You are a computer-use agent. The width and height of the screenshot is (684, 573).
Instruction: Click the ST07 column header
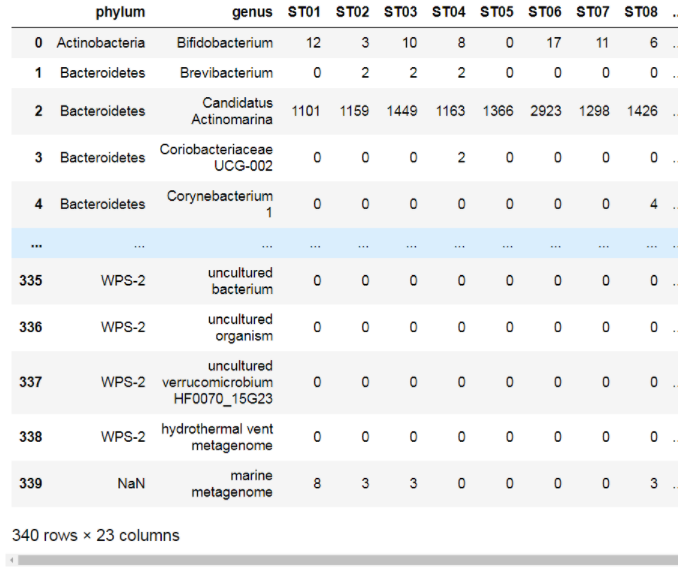click(592, 12)
